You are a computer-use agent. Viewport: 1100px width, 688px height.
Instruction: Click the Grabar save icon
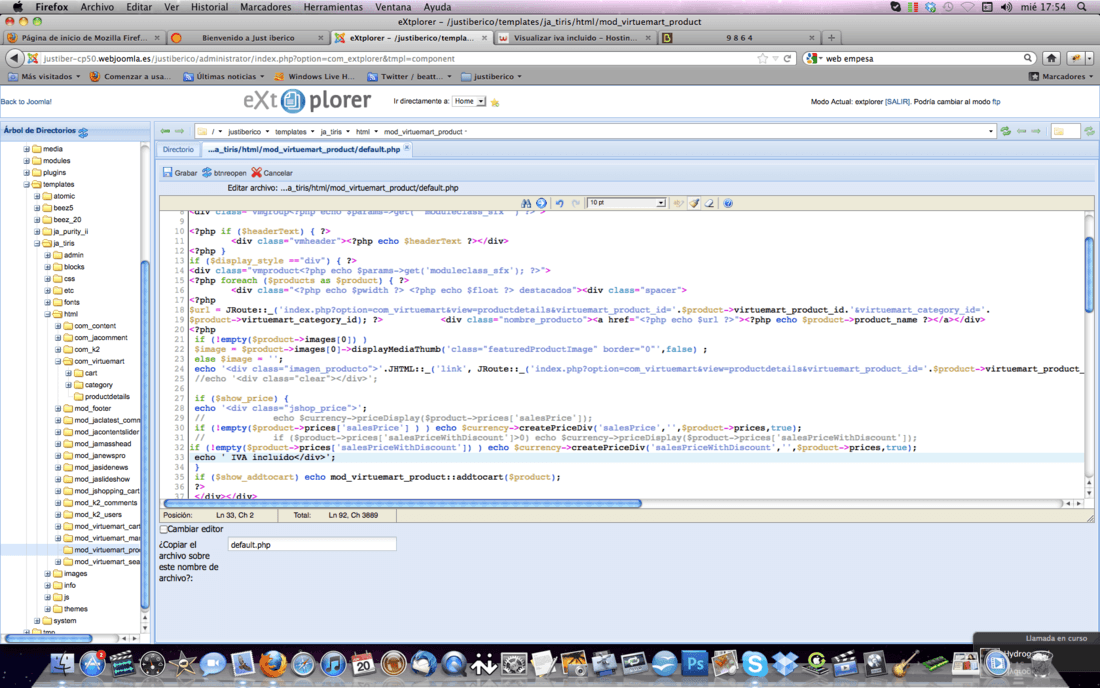coord(167,173)
